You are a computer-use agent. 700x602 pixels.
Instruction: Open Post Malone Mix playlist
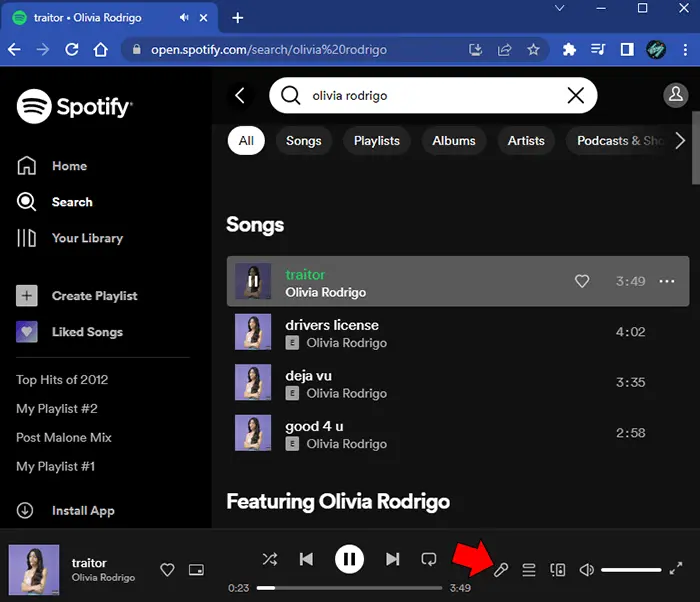point(64,437)
